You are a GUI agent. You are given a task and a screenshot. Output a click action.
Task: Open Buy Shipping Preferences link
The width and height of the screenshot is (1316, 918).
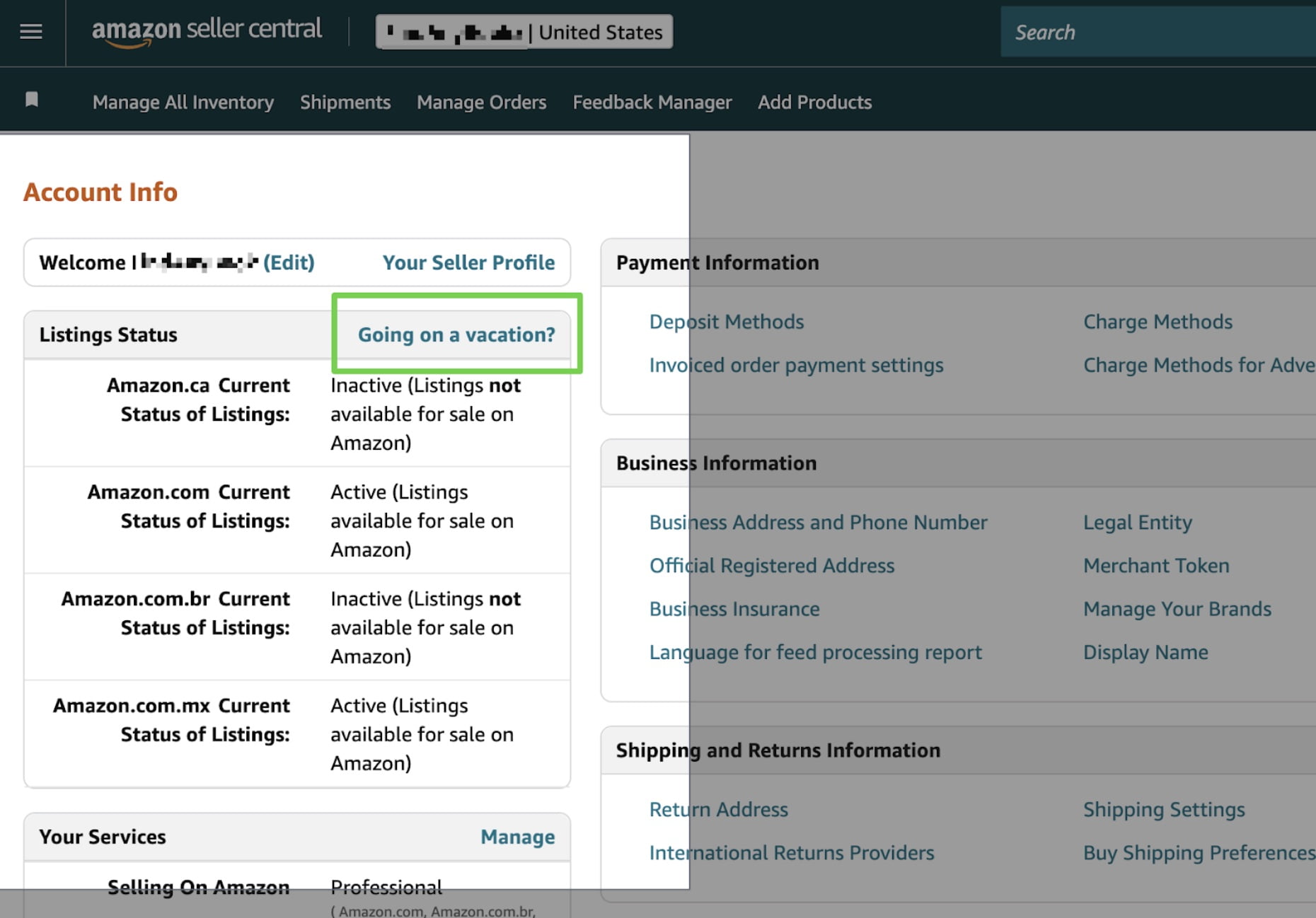click(x=1199, y=852)
